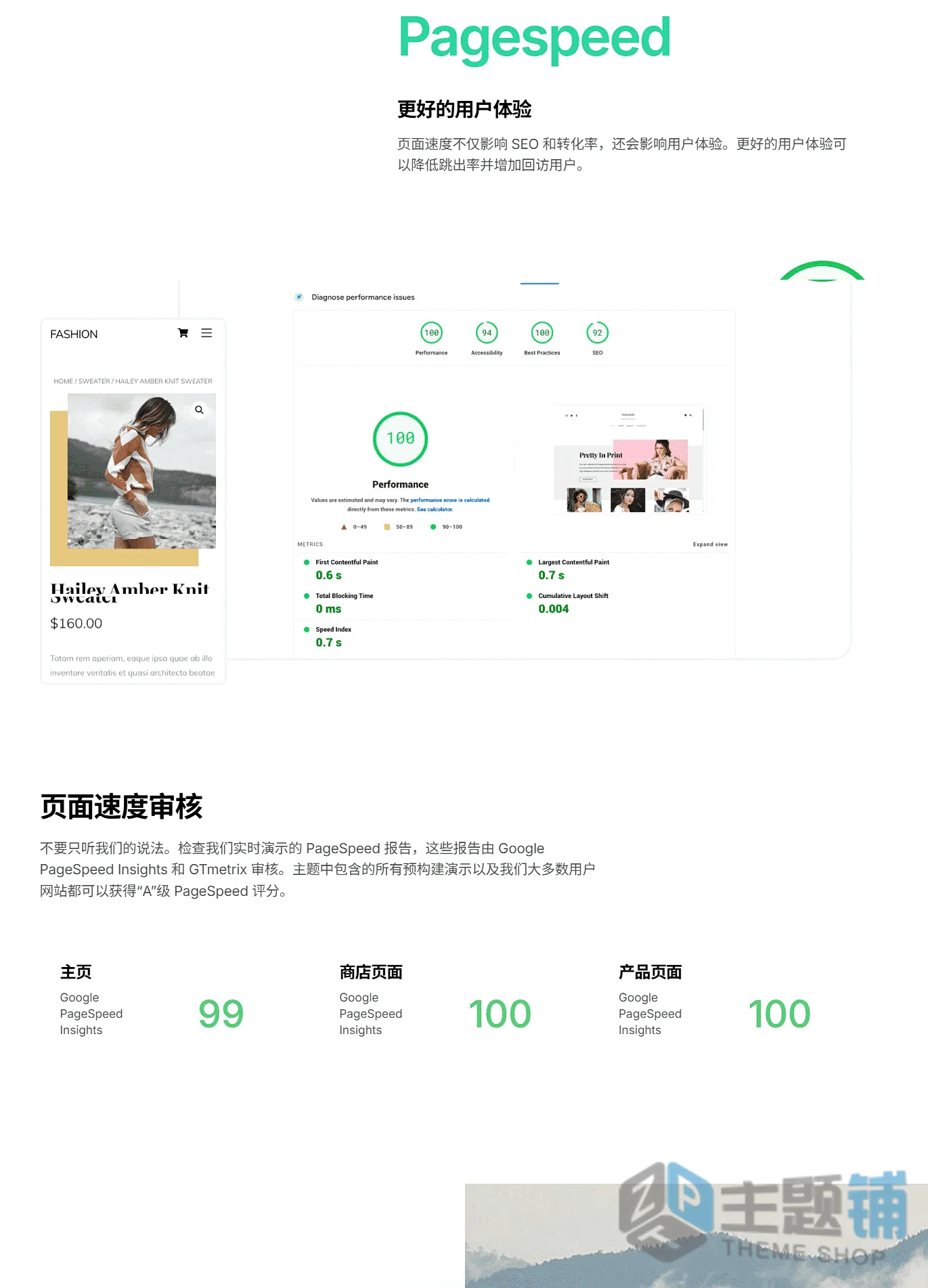Viewport: 928px width, 1288px height.
Task: Click the large 100 Performance gauge
Action: pyautogui.click(x=401, y=439)
